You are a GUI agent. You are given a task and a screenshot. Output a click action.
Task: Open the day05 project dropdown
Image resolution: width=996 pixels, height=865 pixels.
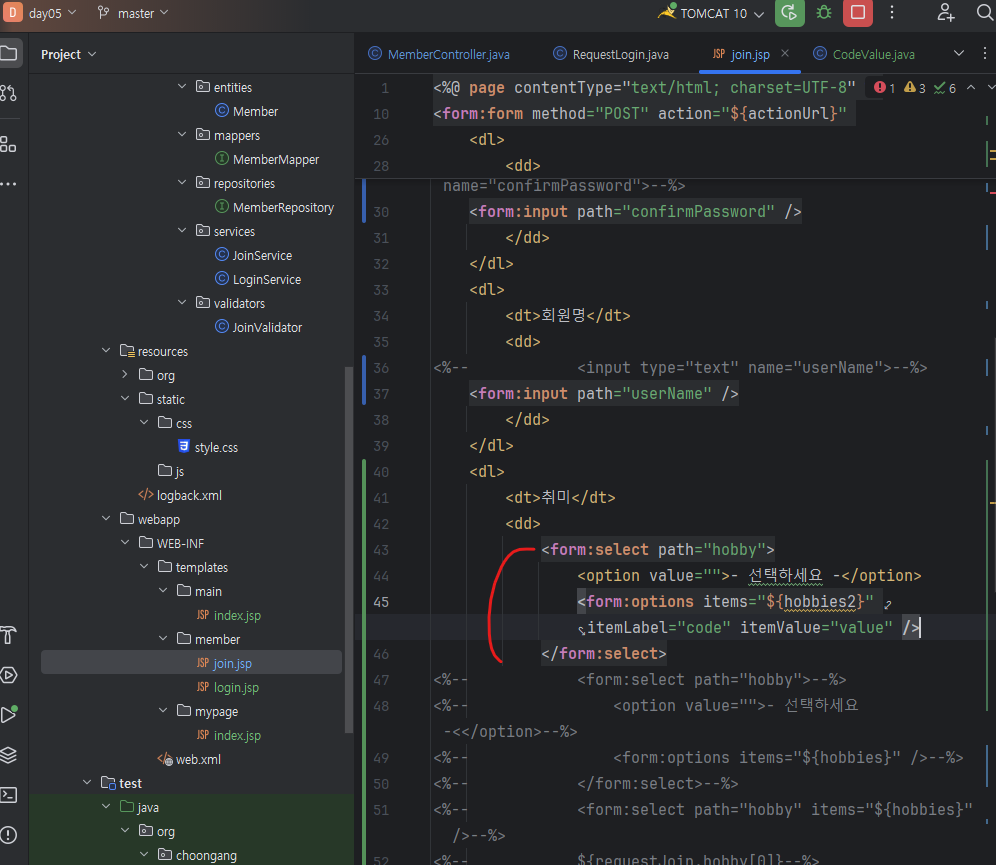pos(53,13)
